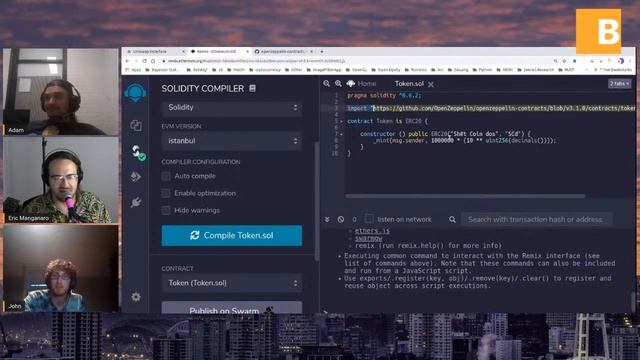Click the editor zoom out magnifier
Viewport: 640px width, 360px height.
[327, 83]
